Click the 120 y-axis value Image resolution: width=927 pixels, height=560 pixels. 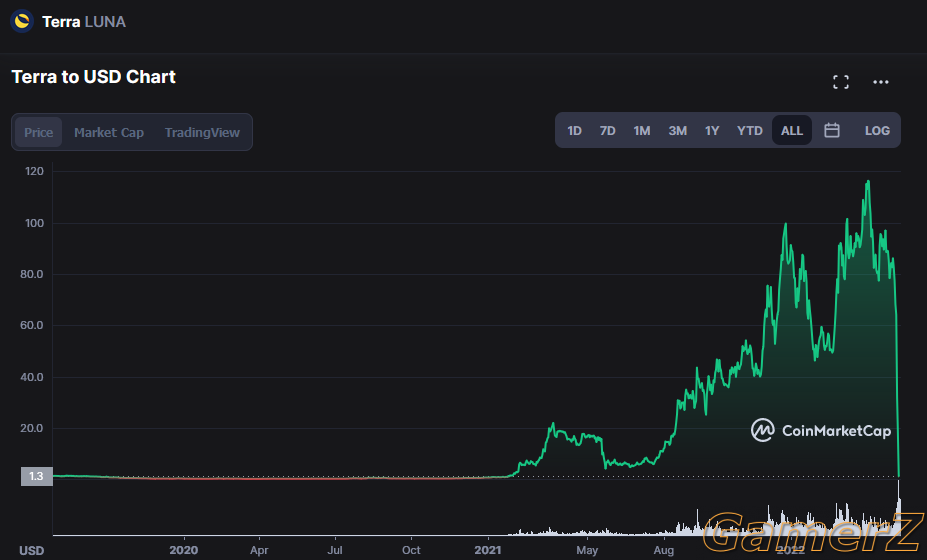tap(34, 171)
